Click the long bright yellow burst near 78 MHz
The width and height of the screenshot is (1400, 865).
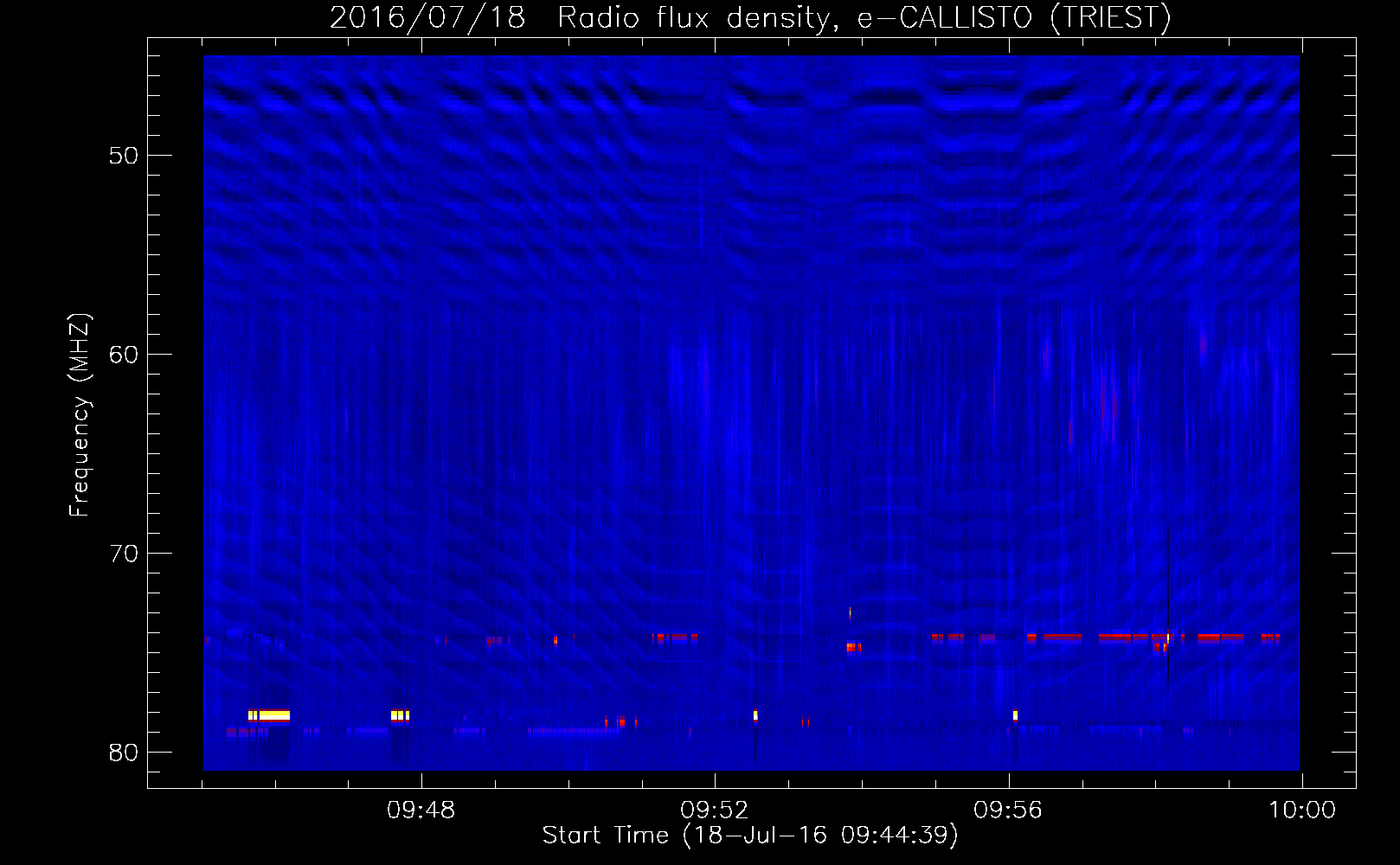pos(274,715)
